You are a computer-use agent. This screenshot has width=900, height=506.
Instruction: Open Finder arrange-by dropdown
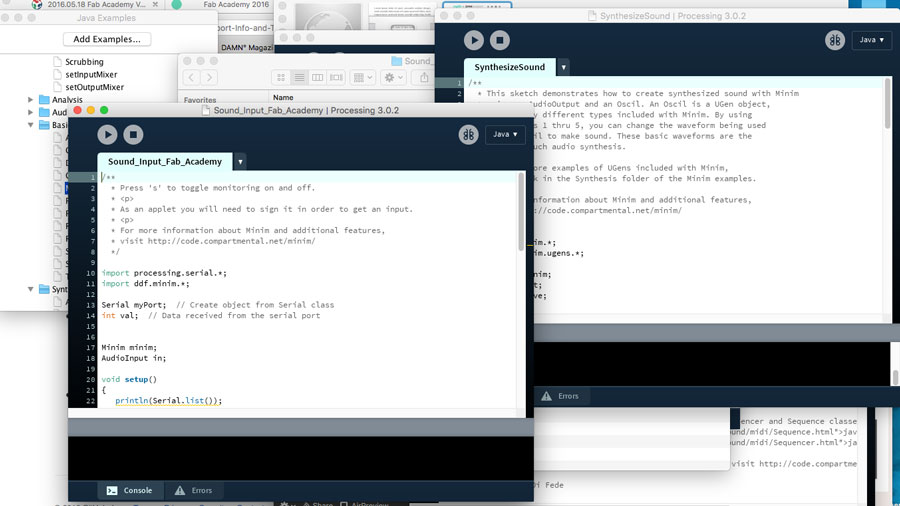(363, 77)
